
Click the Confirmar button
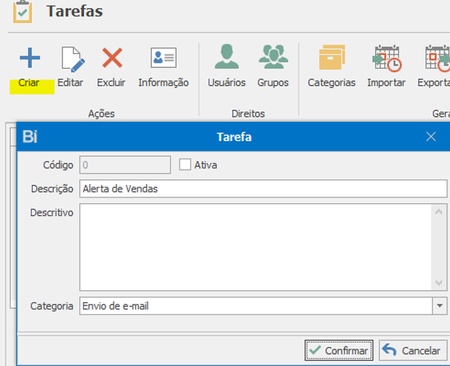(339, 350)
